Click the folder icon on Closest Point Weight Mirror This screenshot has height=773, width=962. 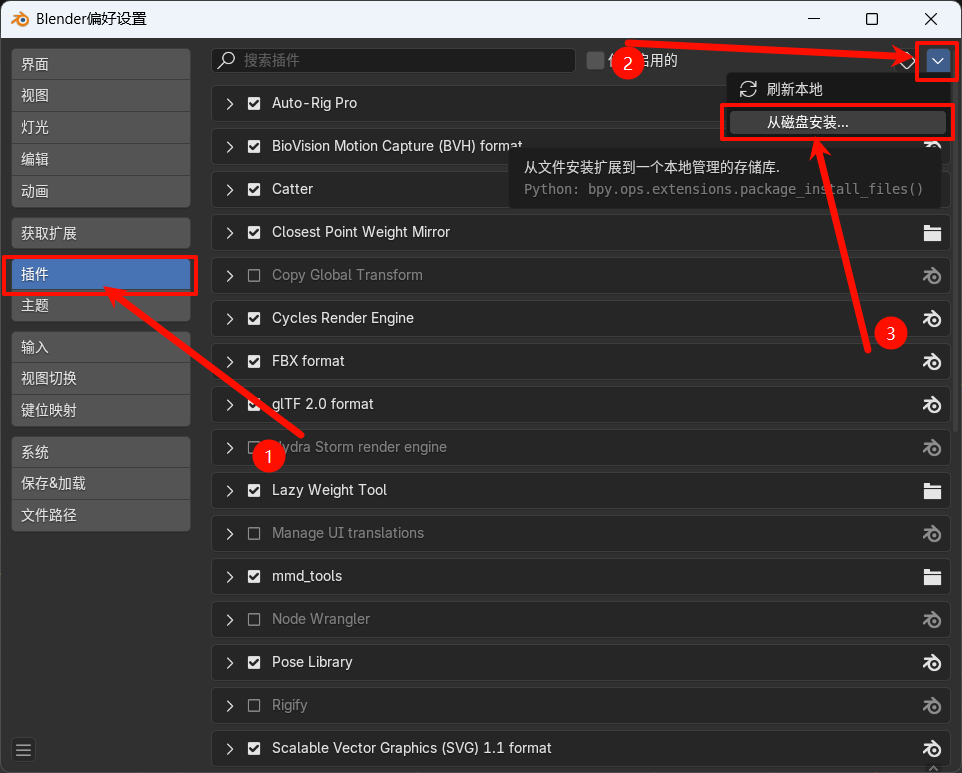[933, 233]
